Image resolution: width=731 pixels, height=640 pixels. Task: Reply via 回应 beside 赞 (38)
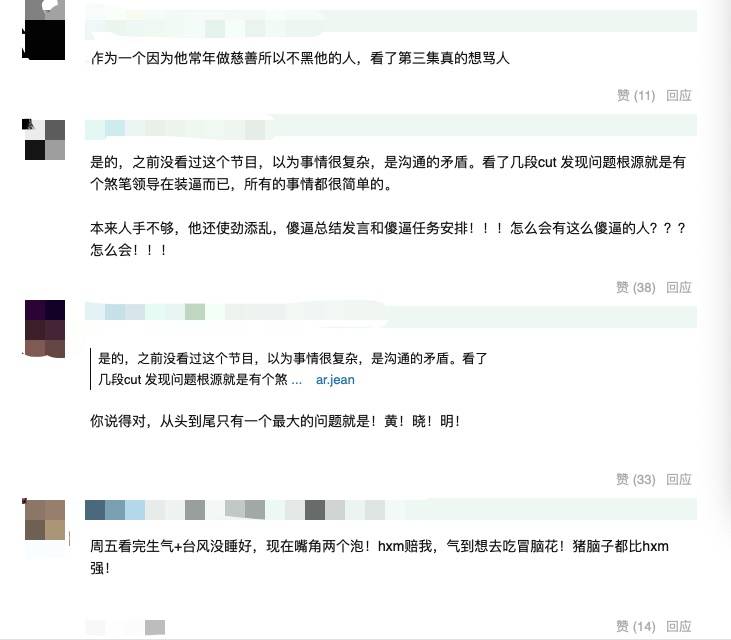click(678, 288)
